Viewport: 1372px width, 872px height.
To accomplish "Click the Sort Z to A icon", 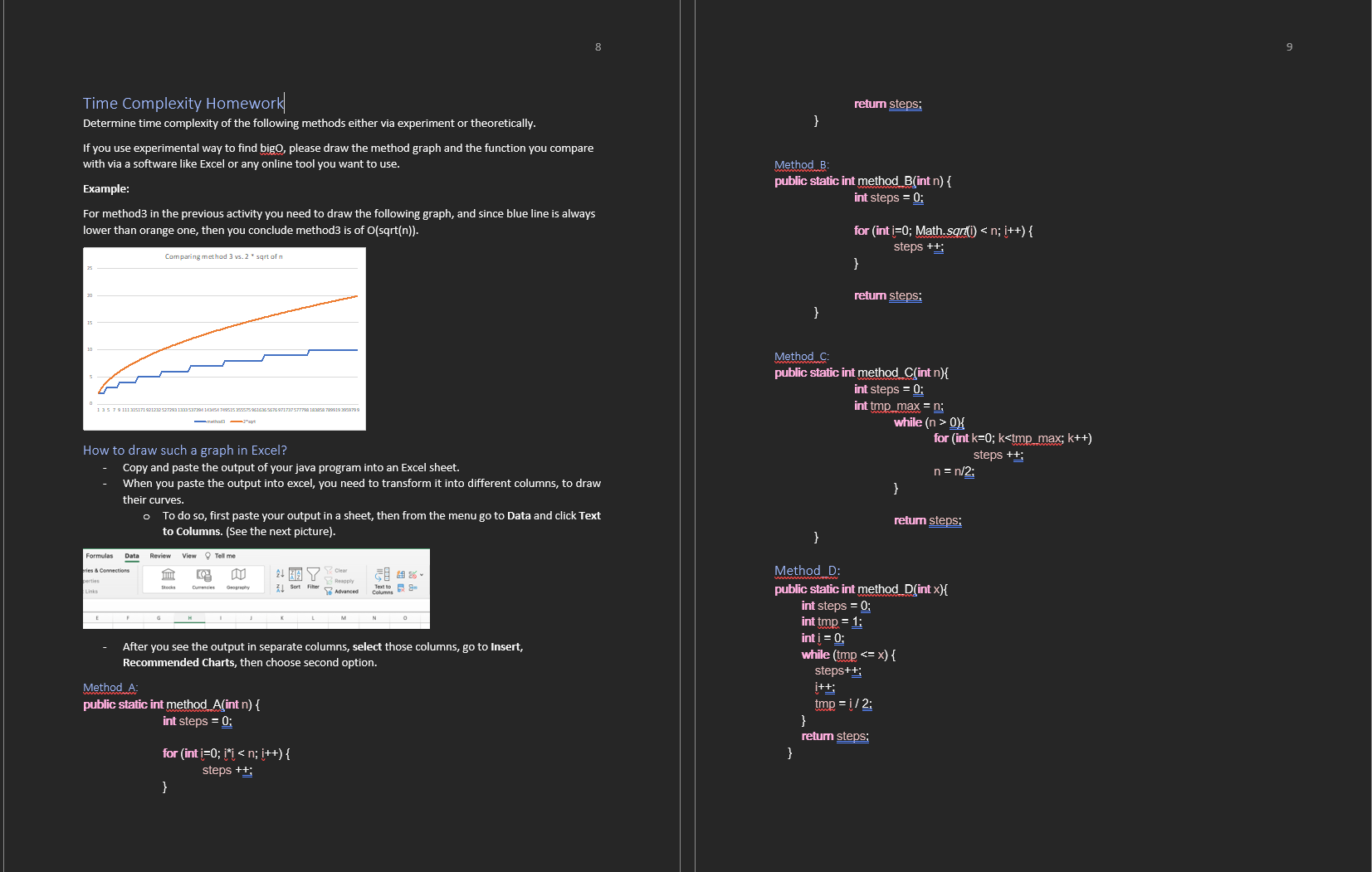I will pyautogui.click(x=280, y=588).
